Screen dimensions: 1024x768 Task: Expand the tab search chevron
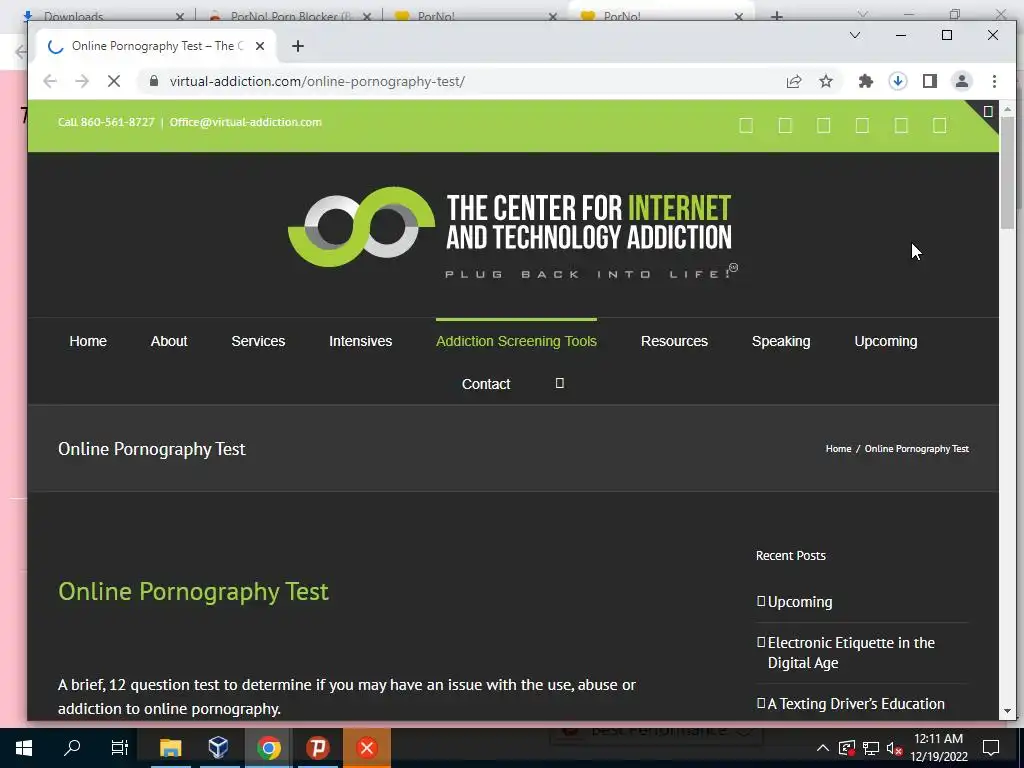tap(854, 35)
